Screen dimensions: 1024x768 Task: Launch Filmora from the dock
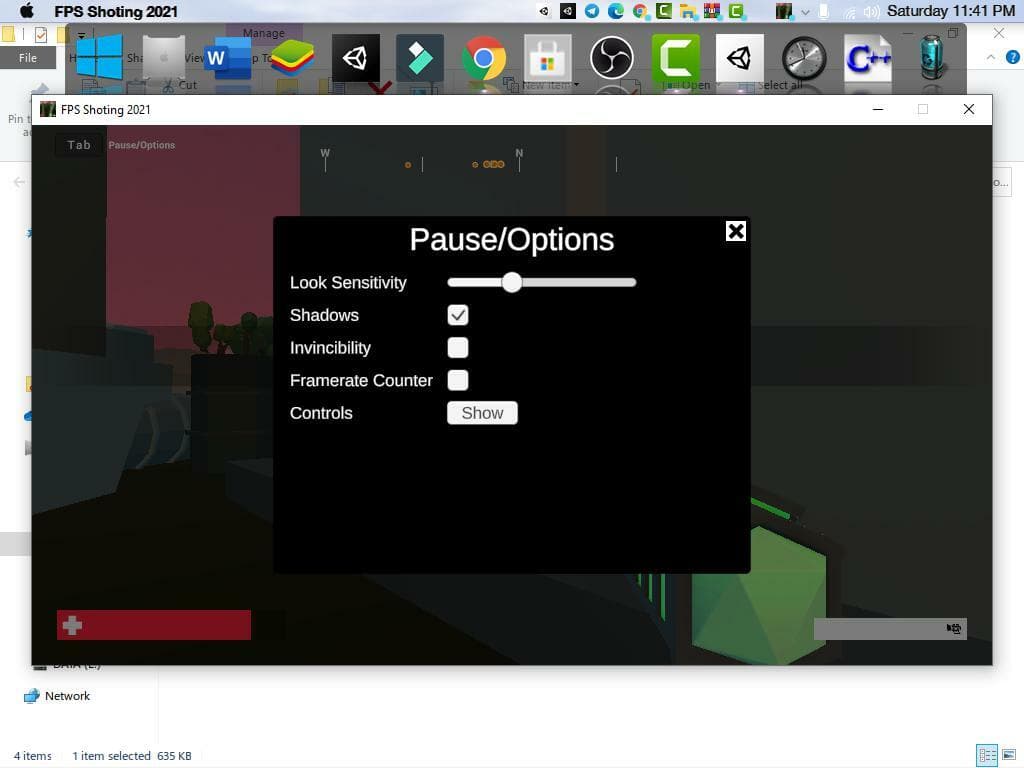point(420,58)
